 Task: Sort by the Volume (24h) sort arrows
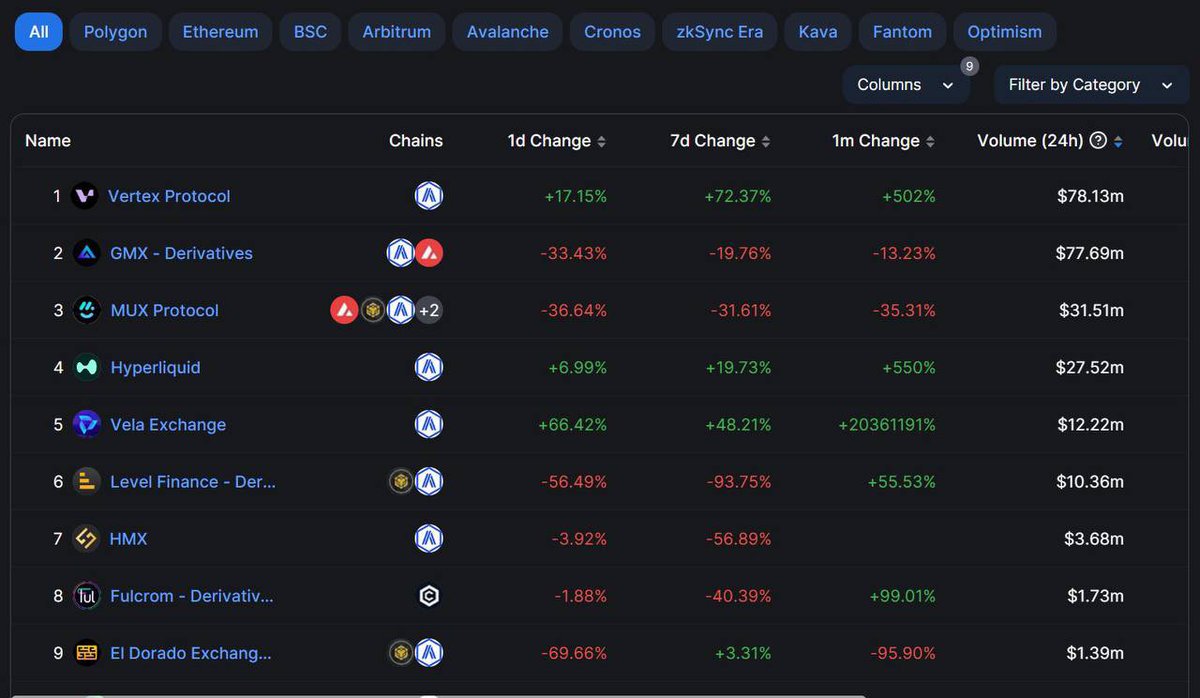(x=1118, y=142)
